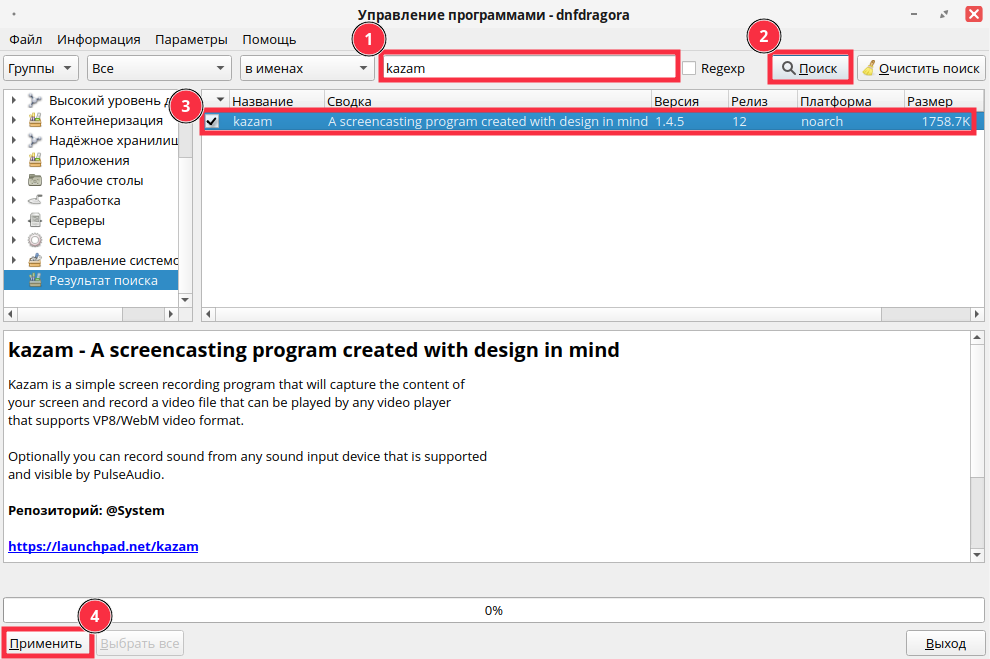Screen dimensions: 990x659
Task: Click the Поиск button
Action: click(x=810, y=68)
